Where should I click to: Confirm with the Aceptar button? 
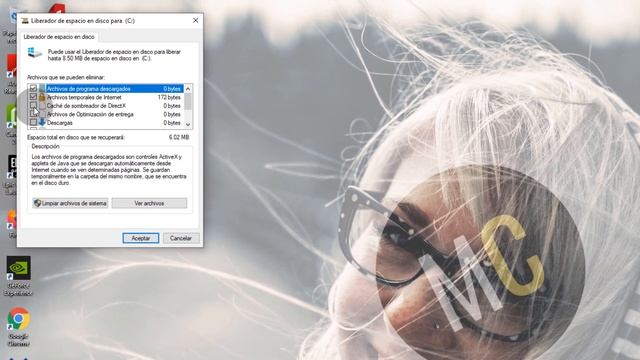click(x=141, y=238)
